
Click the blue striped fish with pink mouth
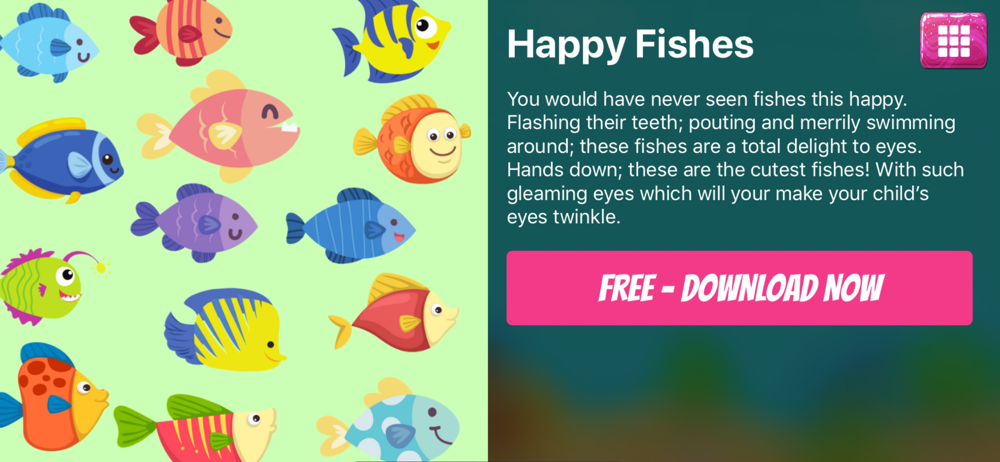pos(350,225)
